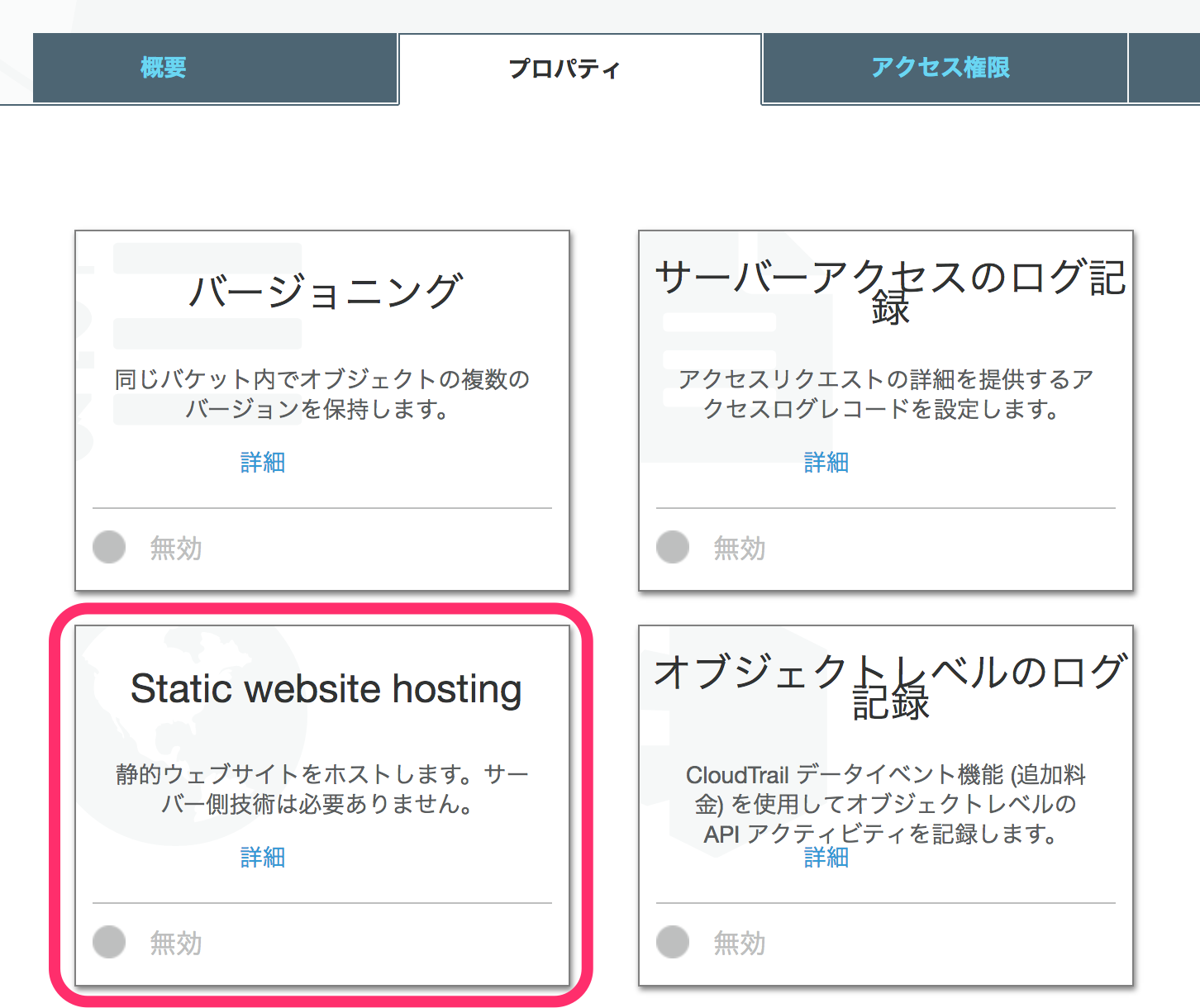Switch to the 概要 tab
The width and height of the screenshot is (1200, 1008).
click(164, 68)
